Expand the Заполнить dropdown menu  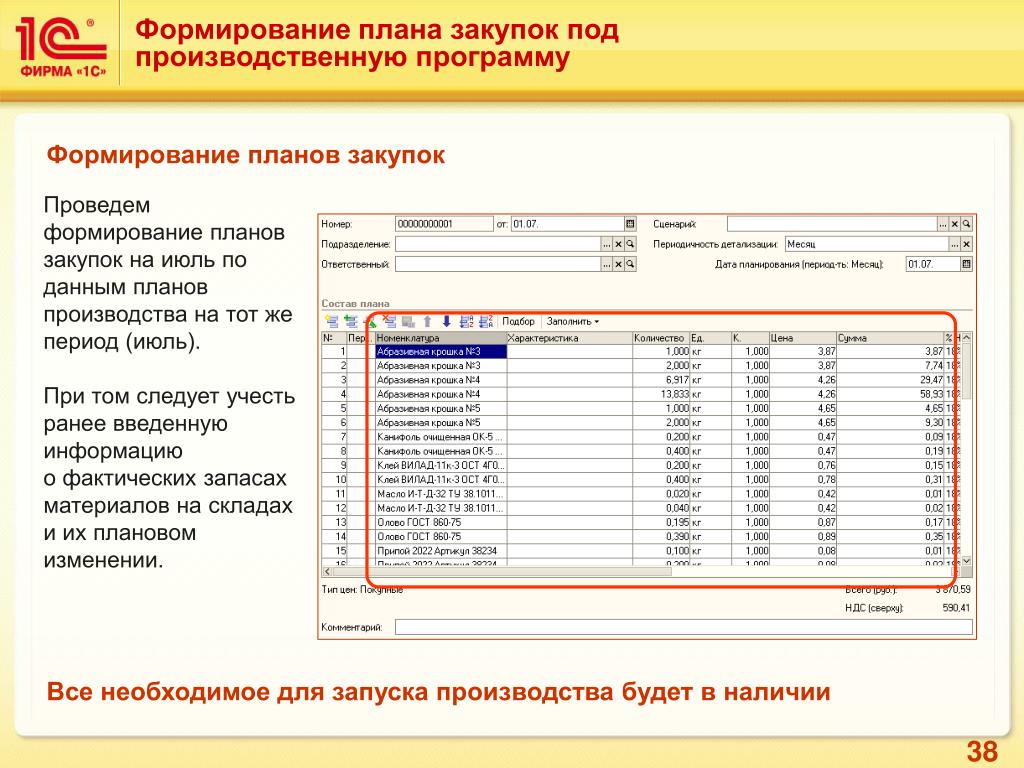click(573, 321)
